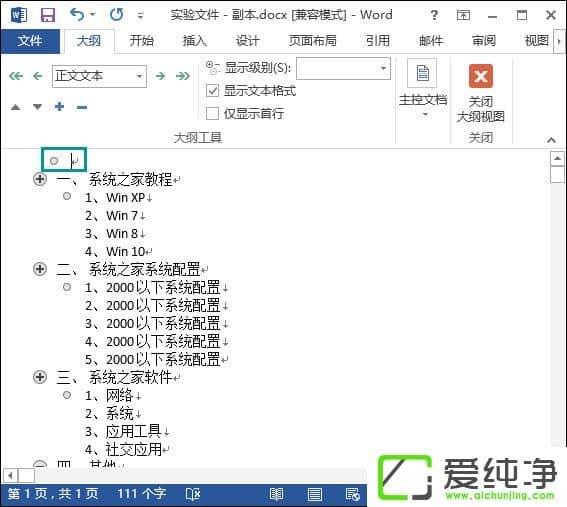
Task: Open the 正文文本 outline level dropdown
Action: coord(139,76)
